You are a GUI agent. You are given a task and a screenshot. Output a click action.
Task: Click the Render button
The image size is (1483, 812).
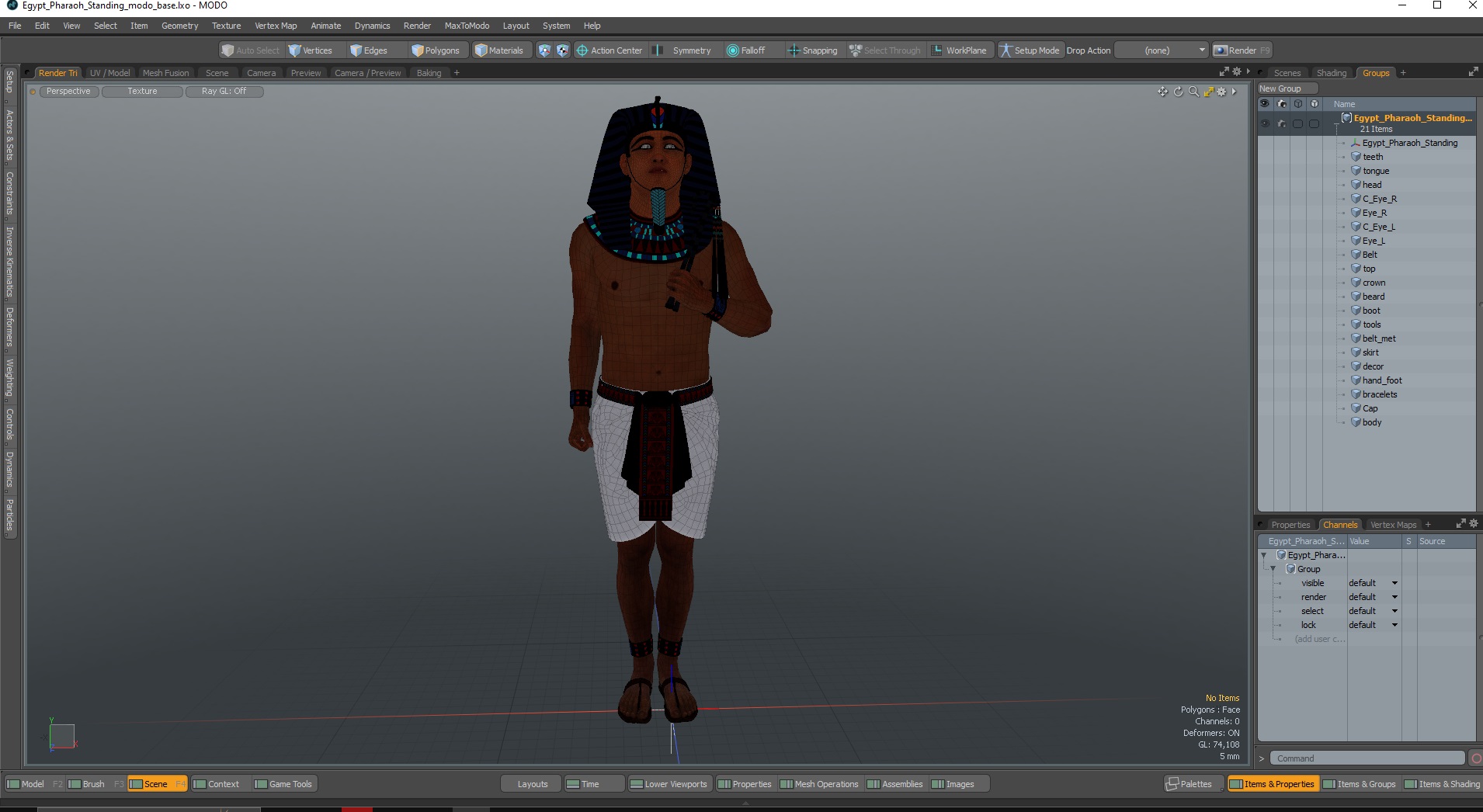pyautogui.click(x=1242, y=50)
